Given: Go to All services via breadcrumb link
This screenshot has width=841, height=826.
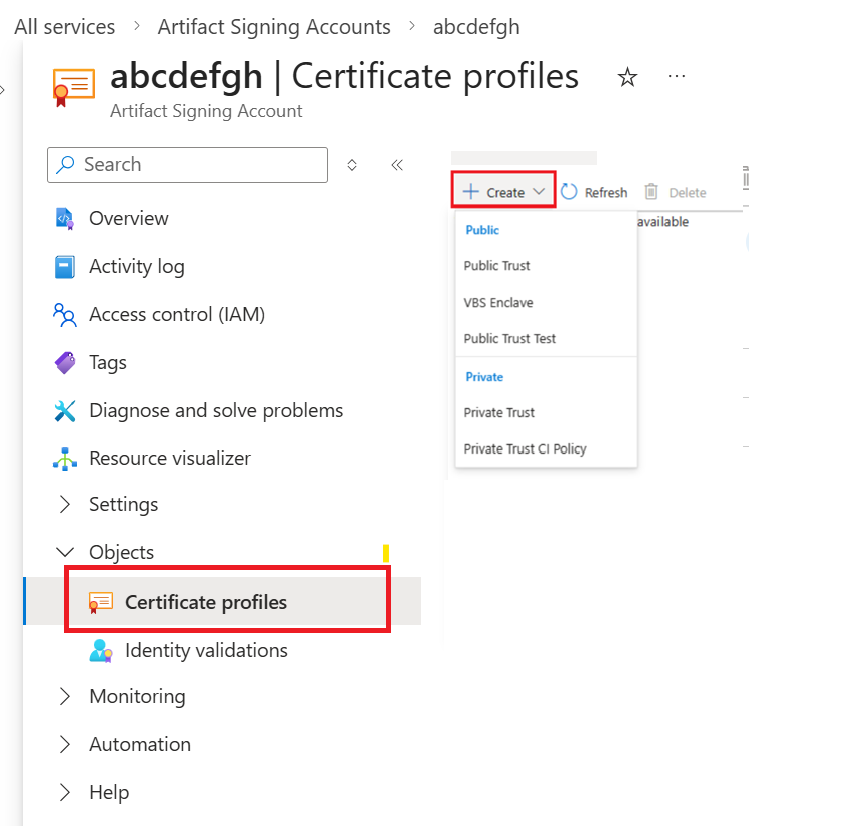Looking at the screenshot, I should pos(64,26).
